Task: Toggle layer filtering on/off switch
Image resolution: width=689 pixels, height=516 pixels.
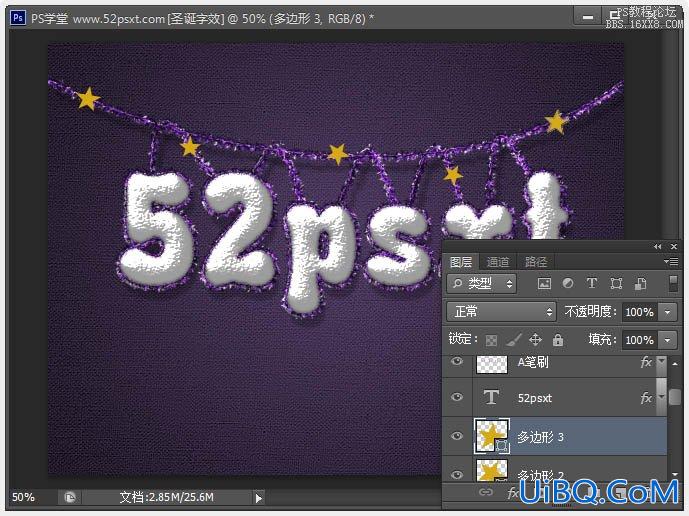Action: [673, 283]
